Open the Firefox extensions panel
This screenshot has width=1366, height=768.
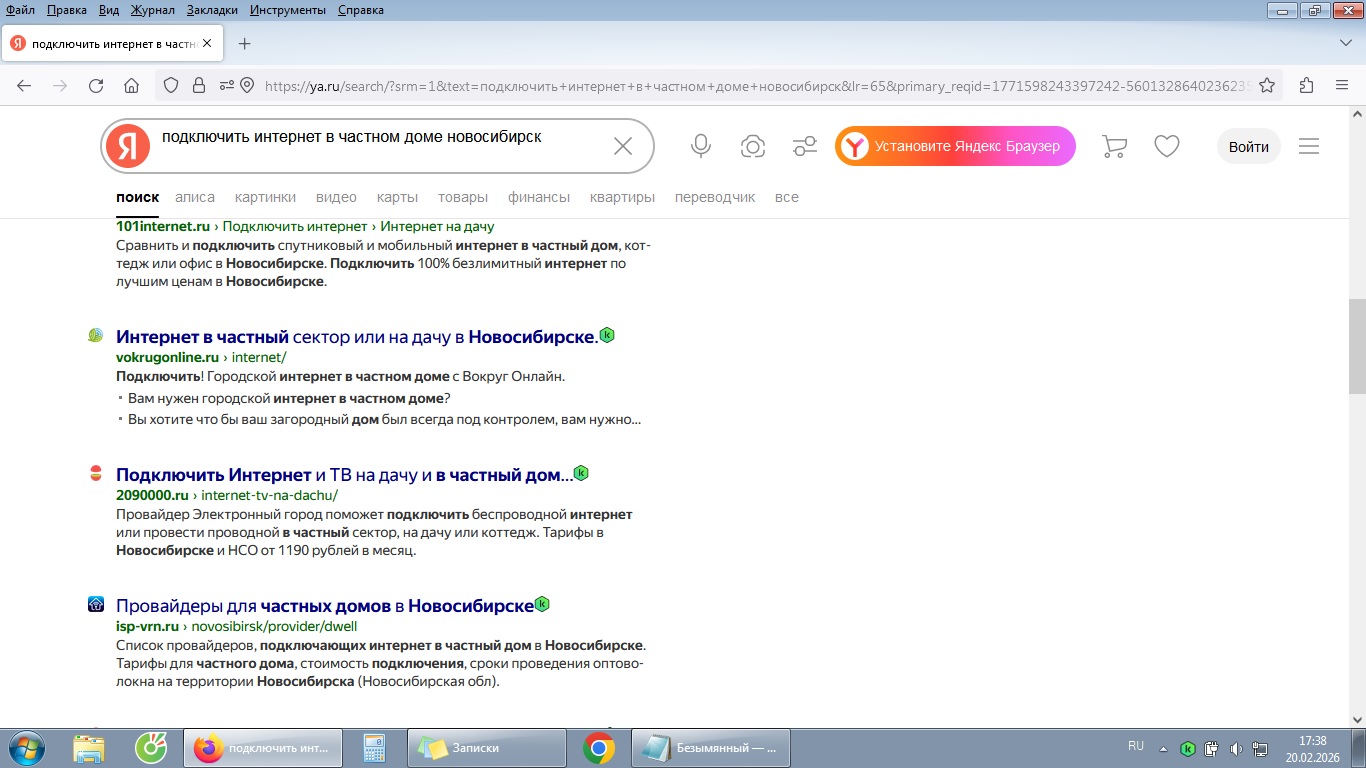click(x=1306, y=85)
